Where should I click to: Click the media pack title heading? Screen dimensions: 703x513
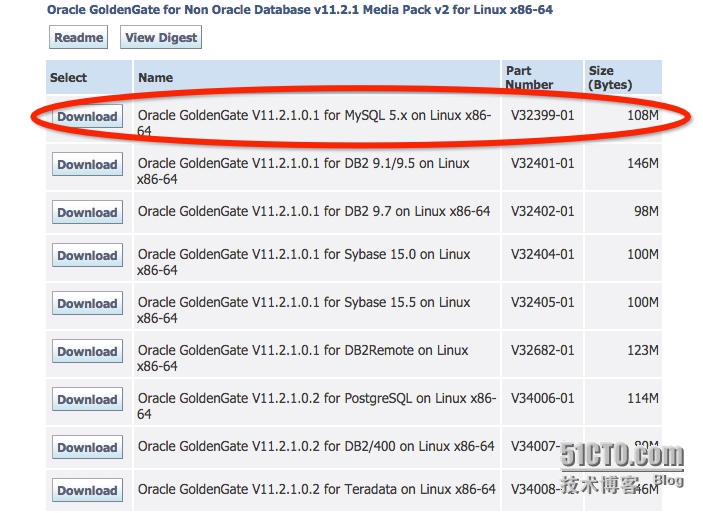click(300, 9)
